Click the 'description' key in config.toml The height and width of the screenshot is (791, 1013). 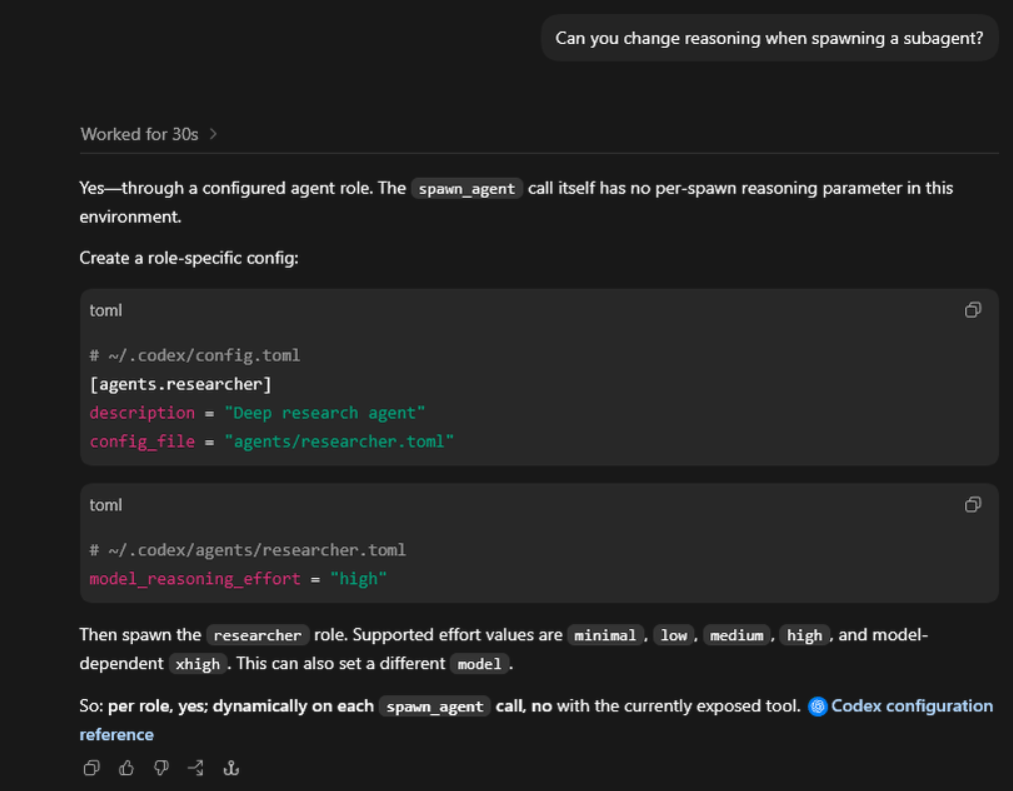pos(142,413)
